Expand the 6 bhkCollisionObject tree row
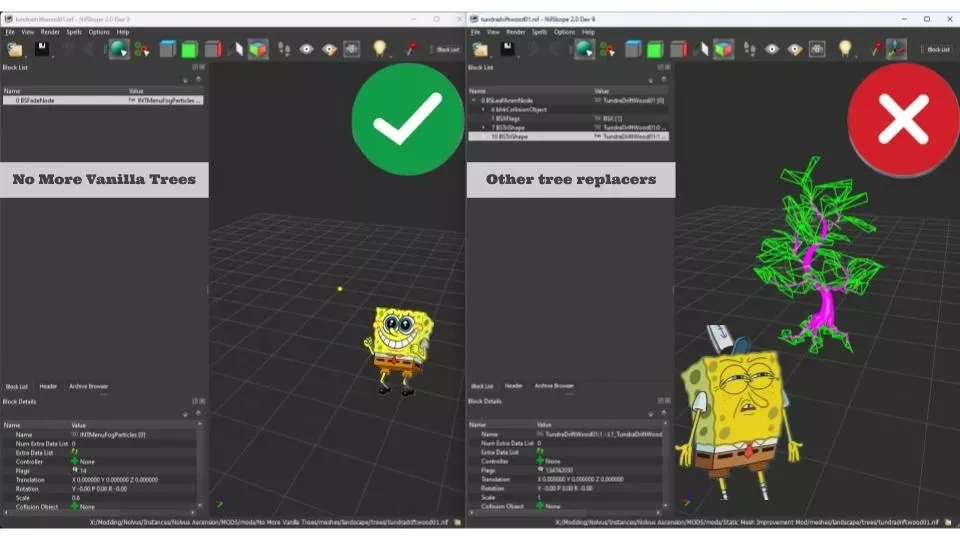The height and width of the screenshot is (540, 960). [x=484, y=110]
